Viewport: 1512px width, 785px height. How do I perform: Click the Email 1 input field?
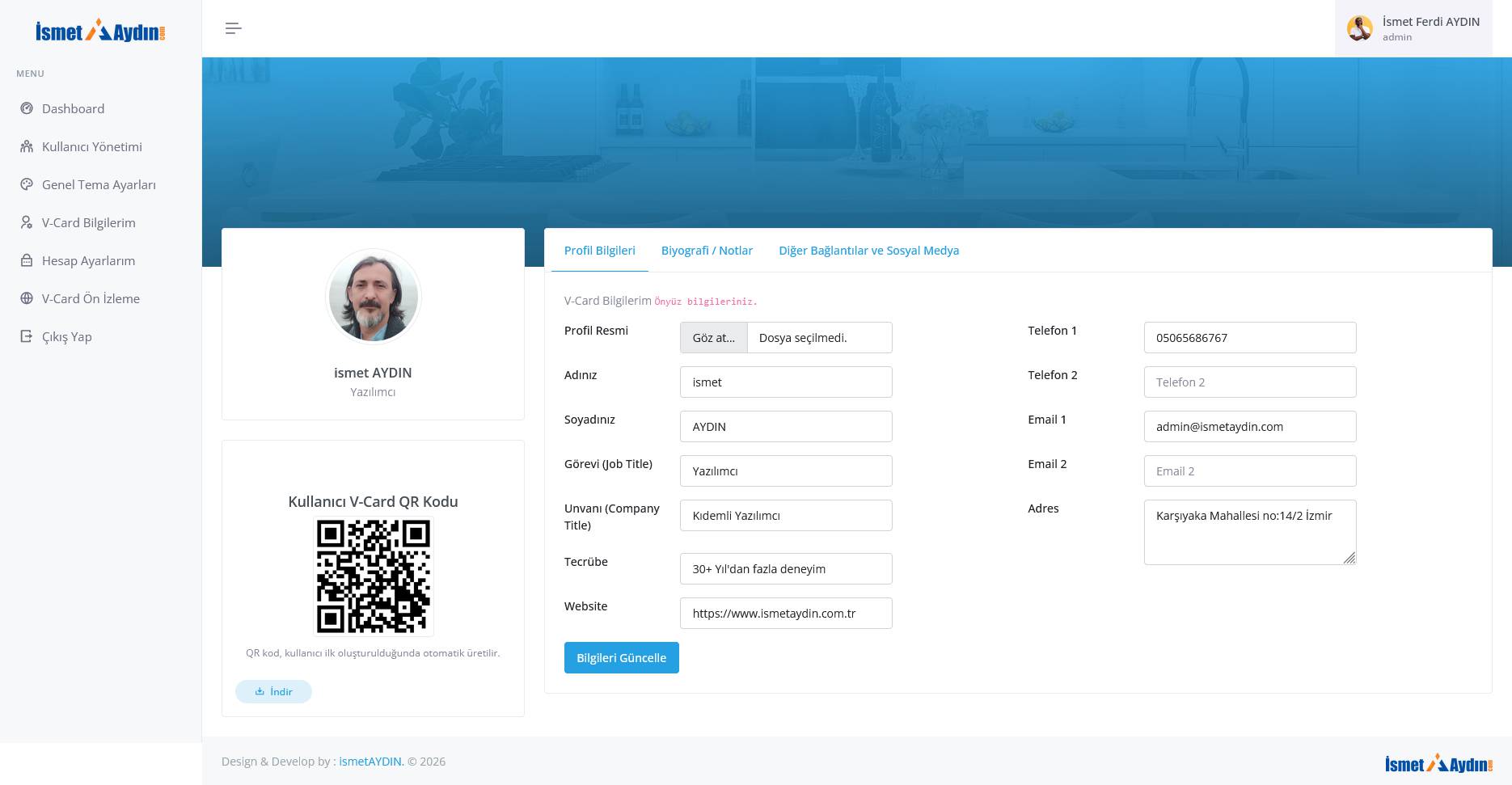pyautogui.click(x=1250, y=426)
